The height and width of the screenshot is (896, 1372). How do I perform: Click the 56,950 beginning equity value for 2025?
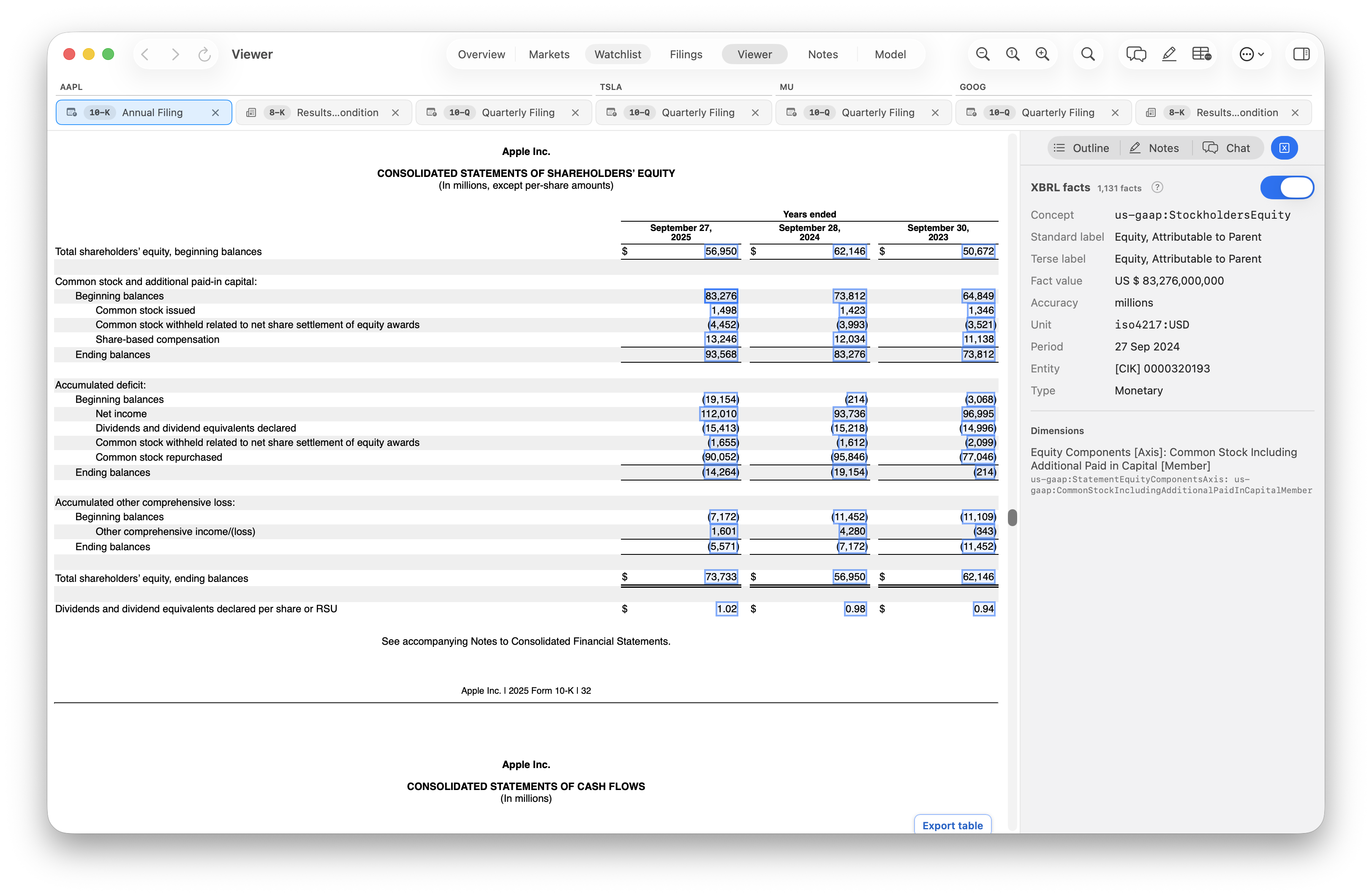point(721,251)
